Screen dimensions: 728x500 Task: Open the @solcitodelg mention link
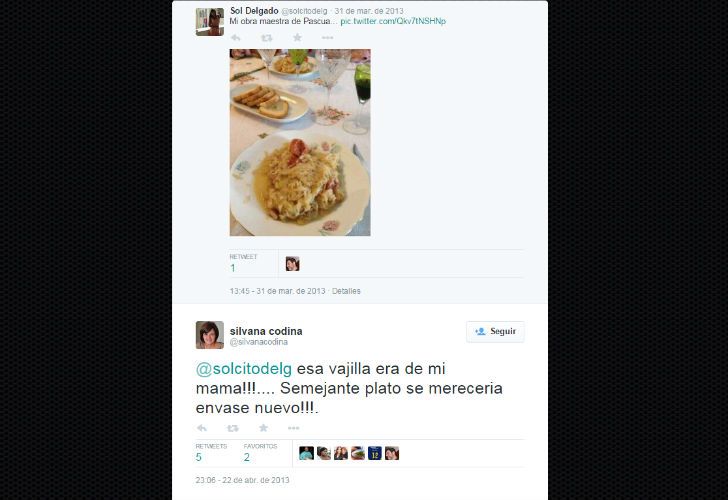(x=244, y=369)
